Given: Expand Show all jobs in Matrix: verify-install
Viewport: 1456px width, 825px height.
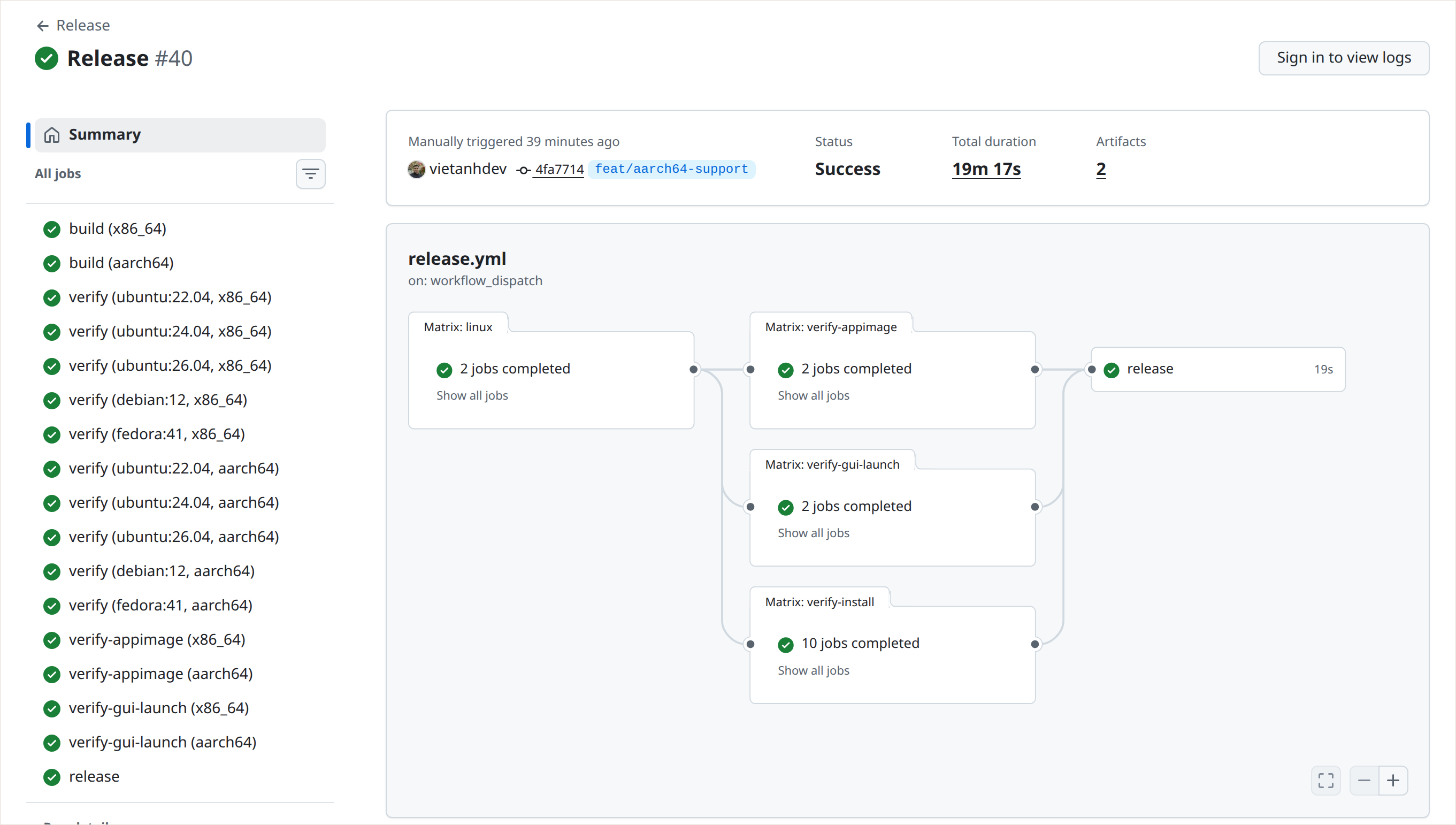Looking at the screenshot, I should [813, 671].
